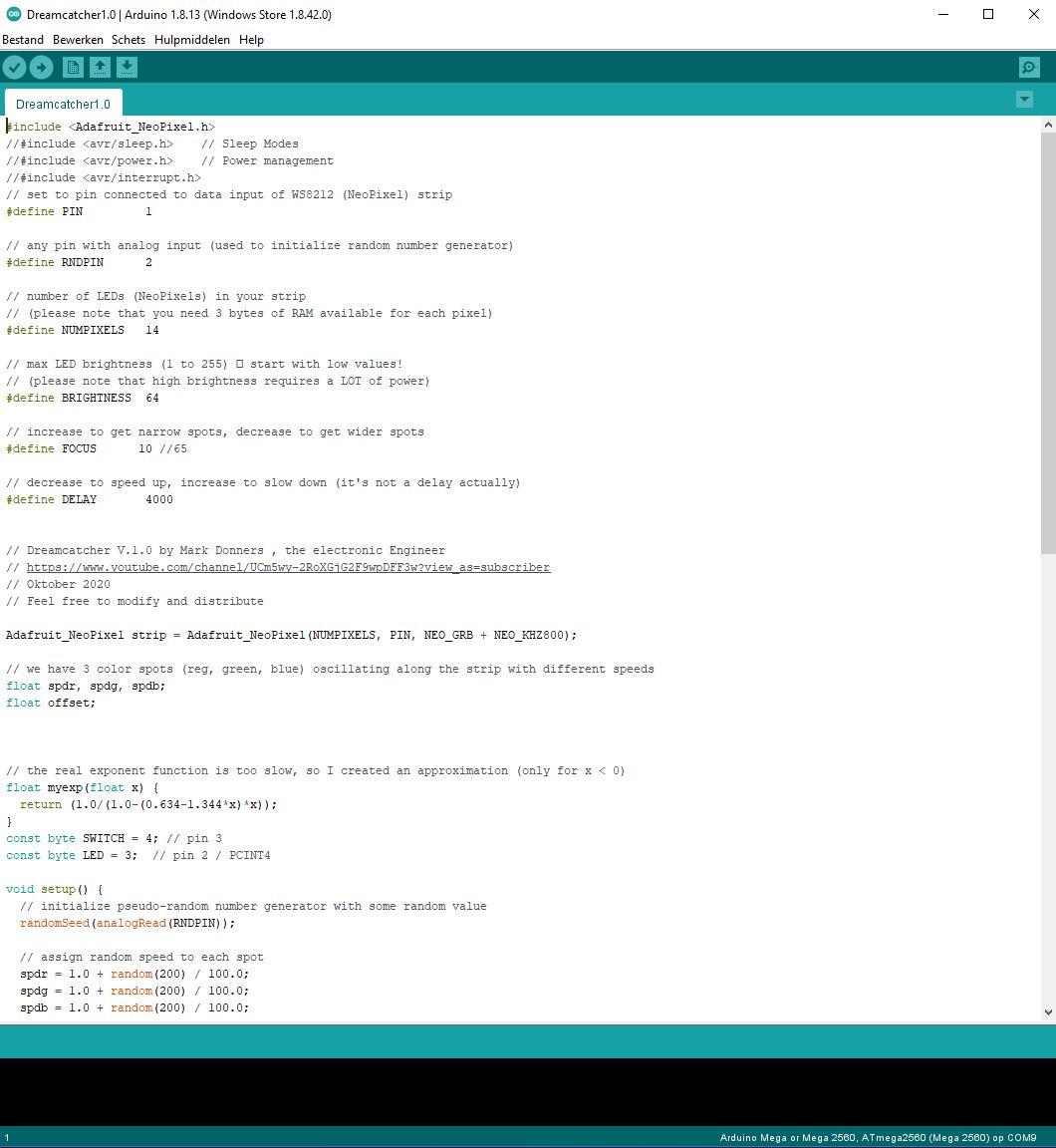Open the Help menu
Viewport: 1056px width, 1148px height.
click(x=251, y=40)
